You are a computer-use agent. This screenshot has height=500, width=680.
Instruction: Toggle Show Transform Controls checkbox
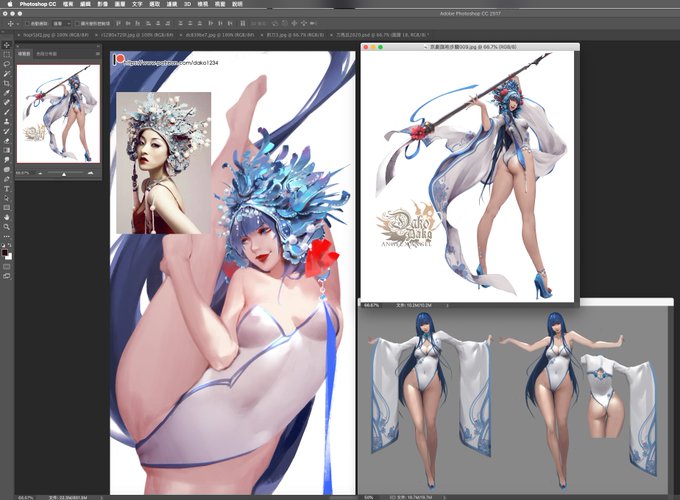coord(77,23)
